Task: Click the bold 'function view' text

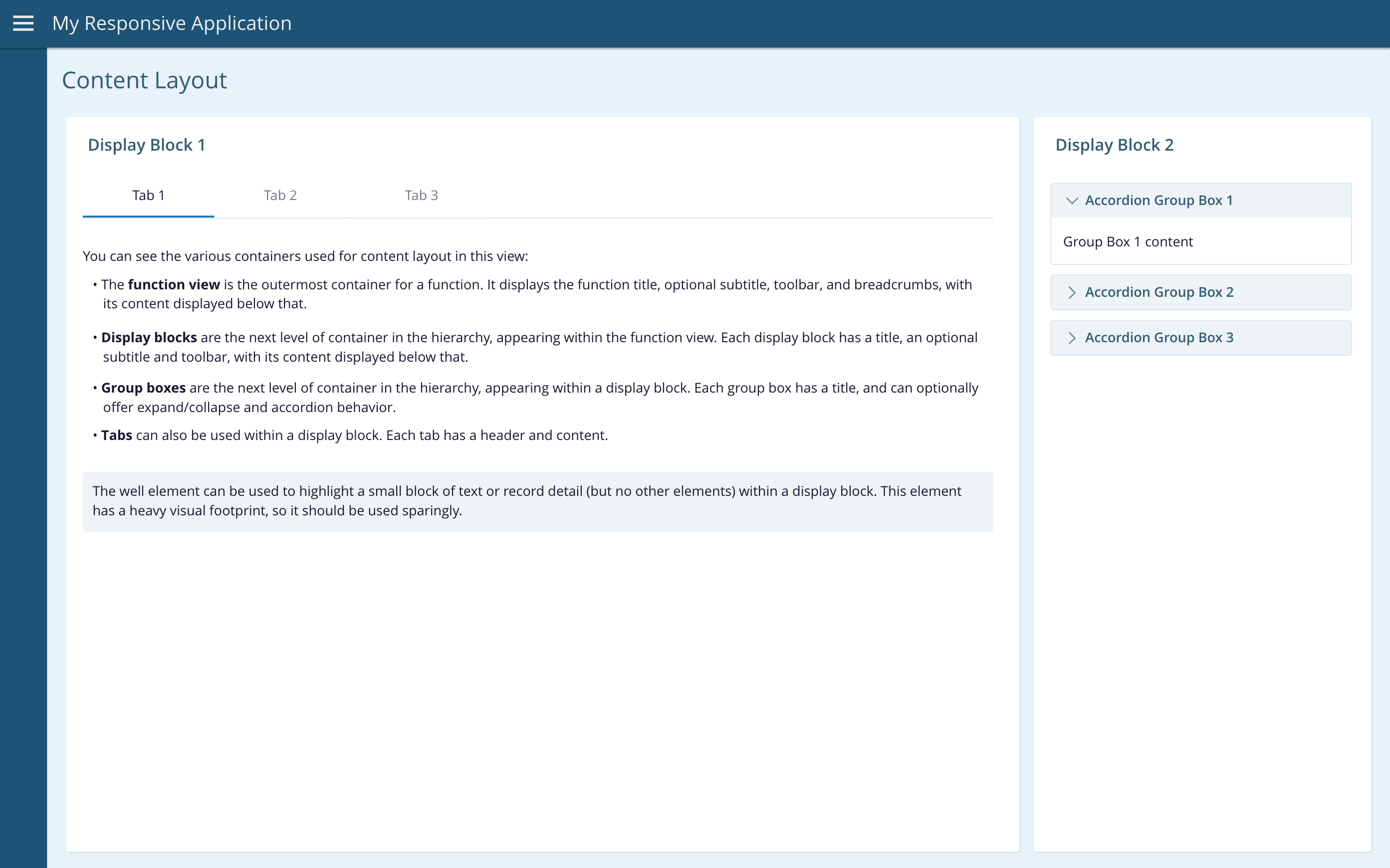Action: 174,285
